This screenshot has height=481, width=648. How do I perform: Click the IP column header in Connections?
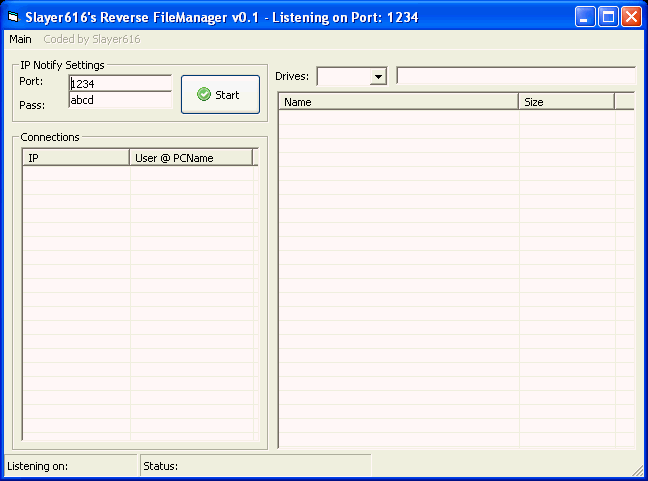tap(76, 158)
